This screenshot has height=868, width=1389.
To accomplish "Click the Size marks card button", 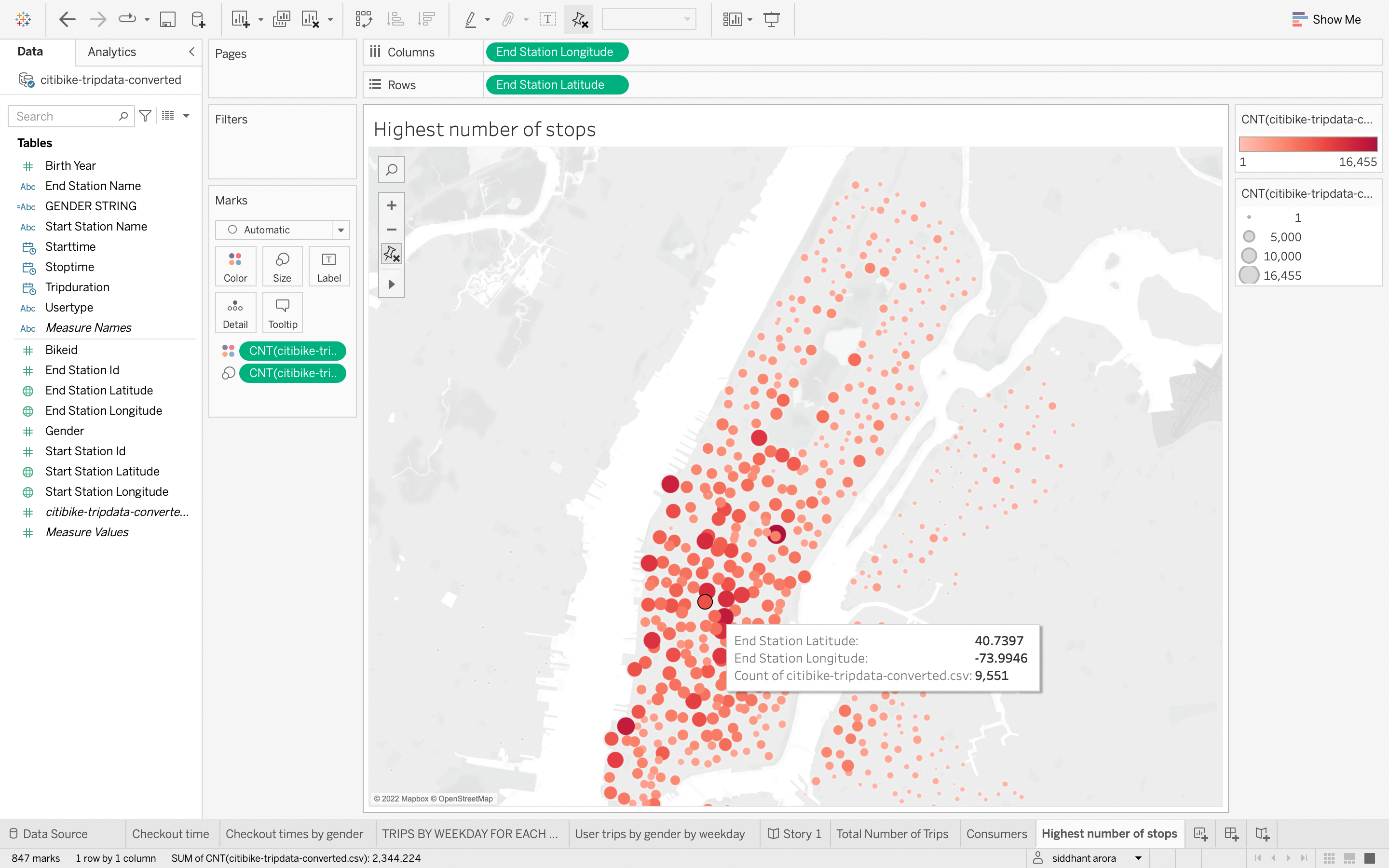I will pyautogui.click(x=282, y=266).
